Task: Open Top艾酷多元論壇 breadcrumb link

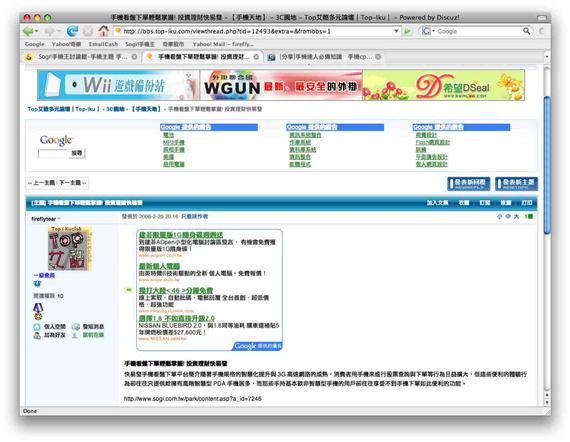Action: [x=63, y=109]
